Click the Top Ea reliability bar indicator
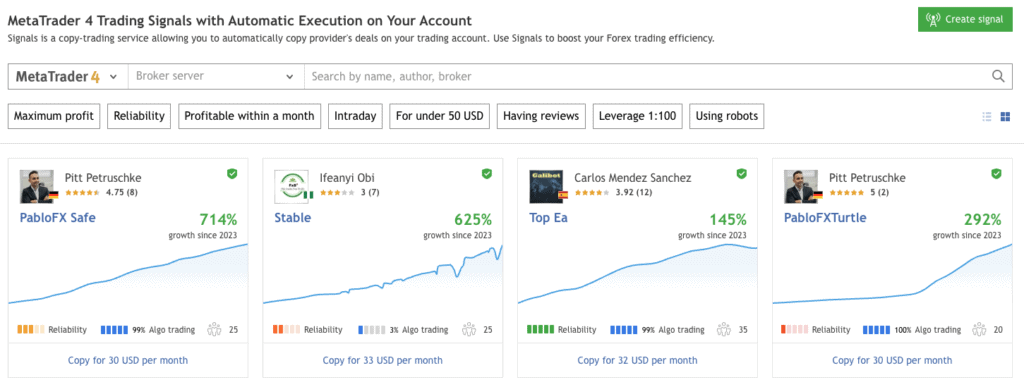This screenshot has height=387, width=1024. 540,330
